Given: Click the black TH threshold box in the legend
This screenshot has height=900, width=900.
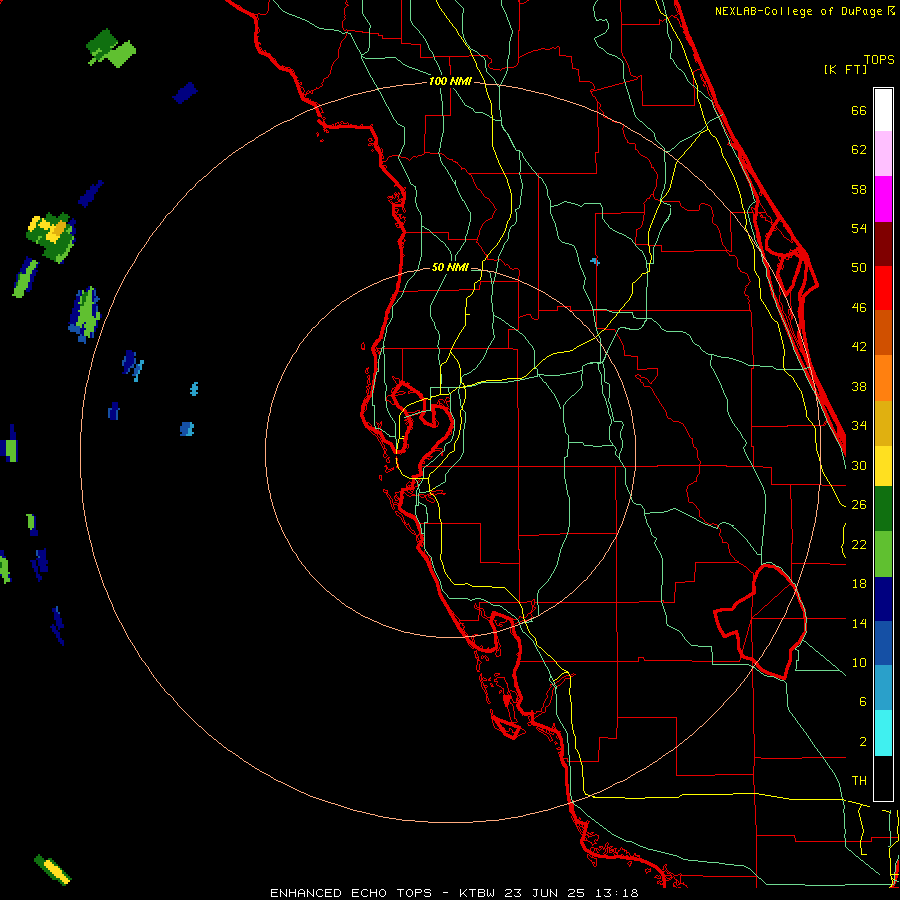Looking at the screenshot, I should 883,778.
